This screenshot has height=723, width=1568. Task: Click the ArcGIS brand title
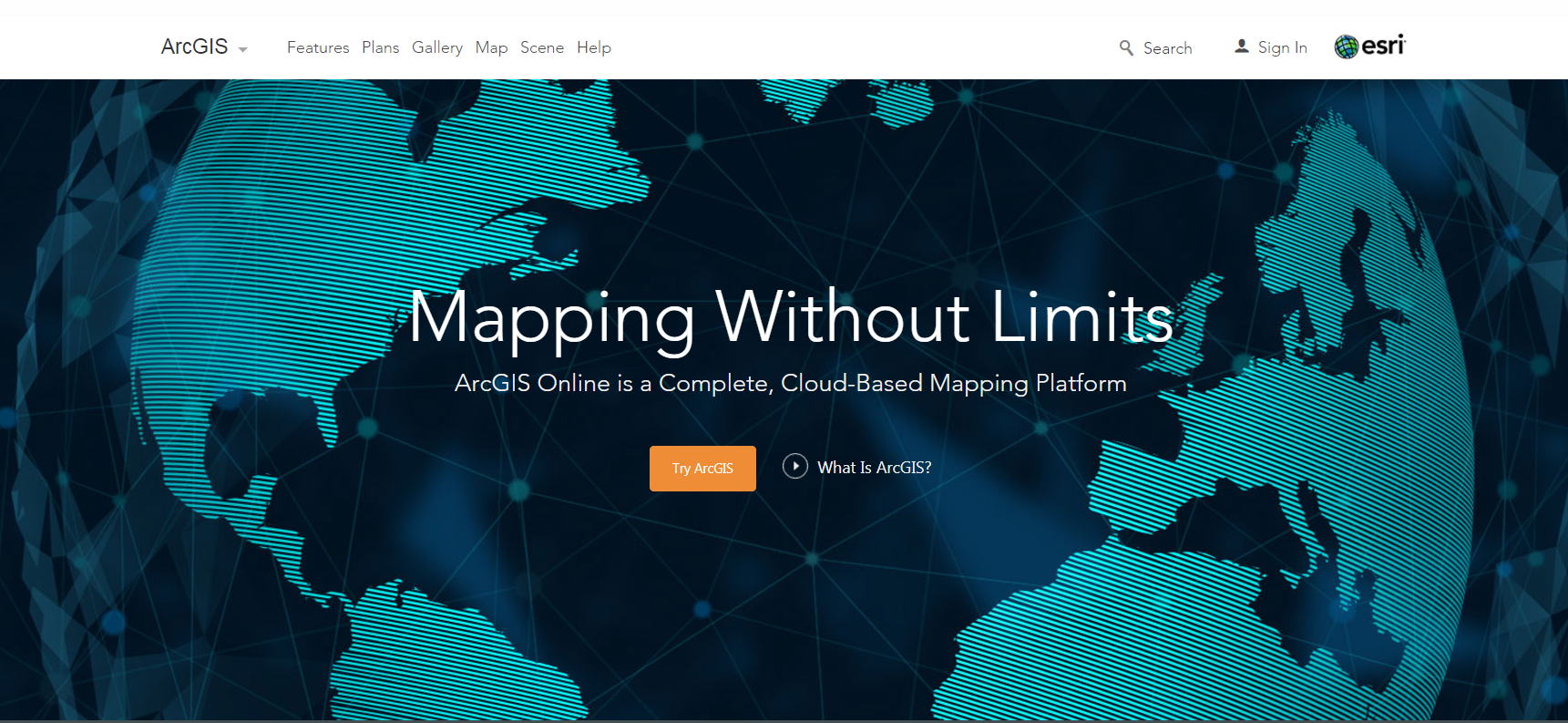(x=194, y=46)
